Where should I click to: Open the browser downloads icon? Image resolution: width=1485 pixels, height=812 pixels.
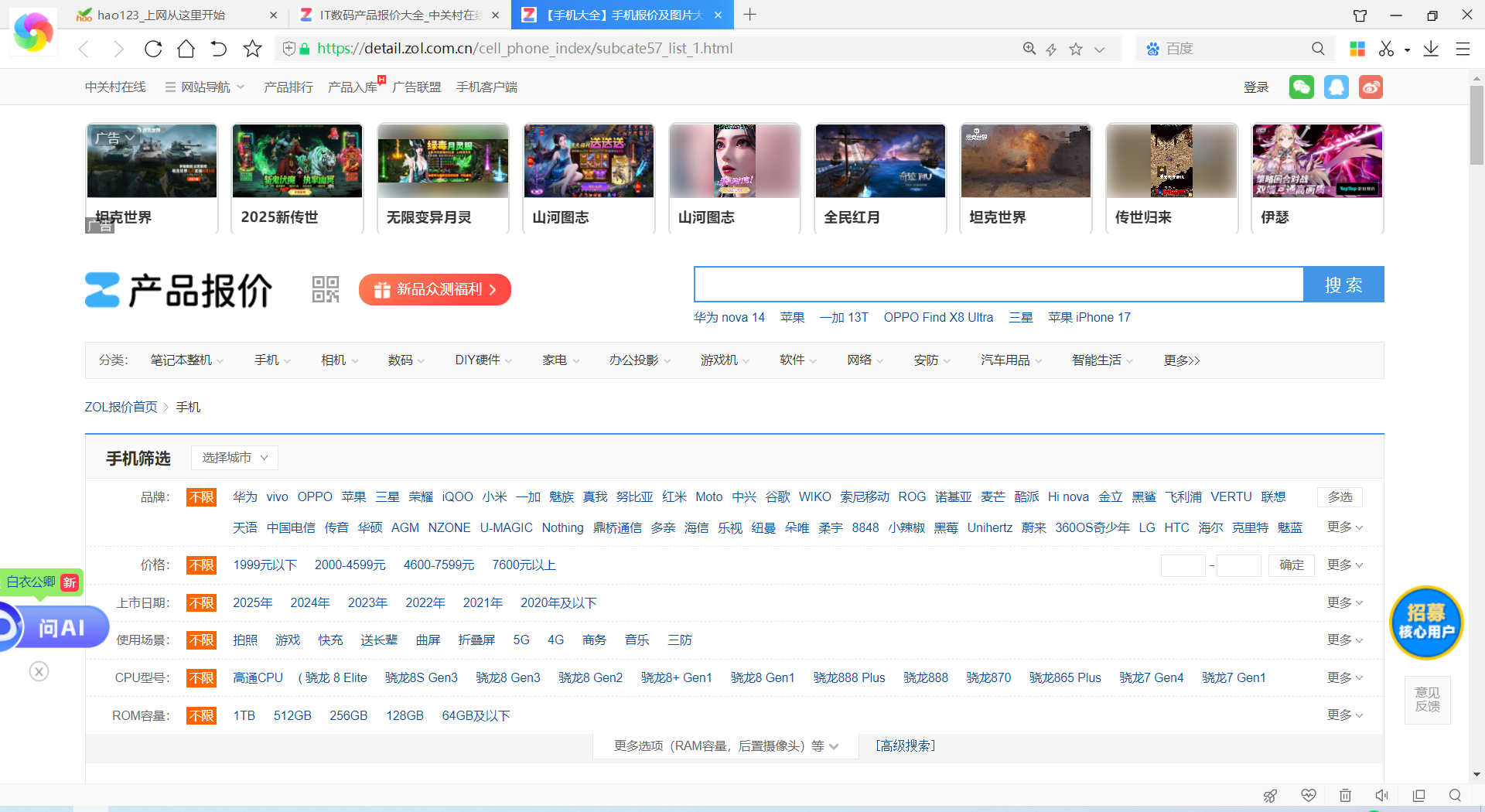pyautogui.click(x=1431, y=49)
